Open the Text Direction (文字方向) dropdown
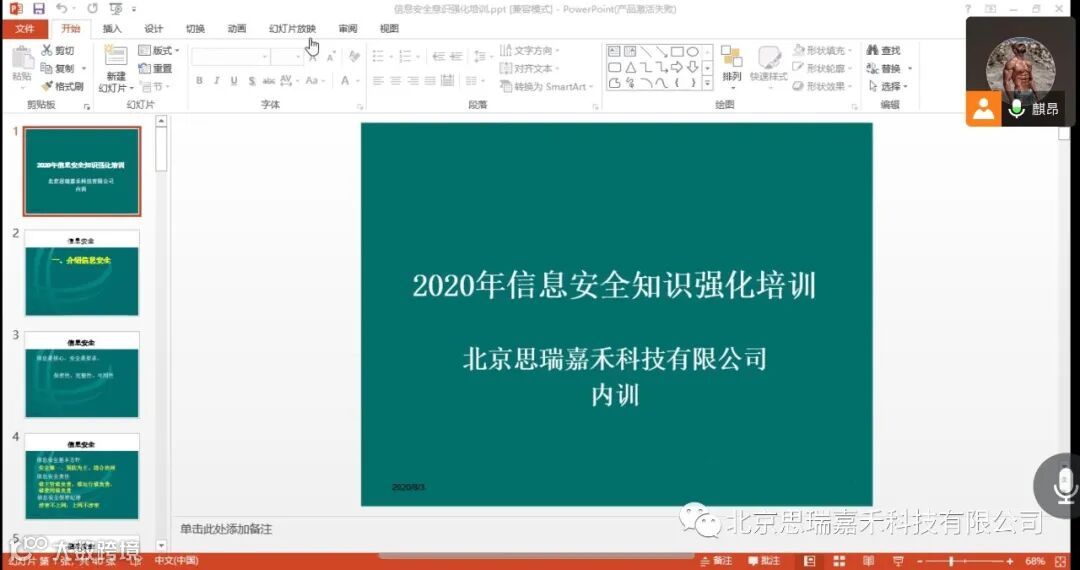Viewport: 1080px width, 570px height. [530, 51]
